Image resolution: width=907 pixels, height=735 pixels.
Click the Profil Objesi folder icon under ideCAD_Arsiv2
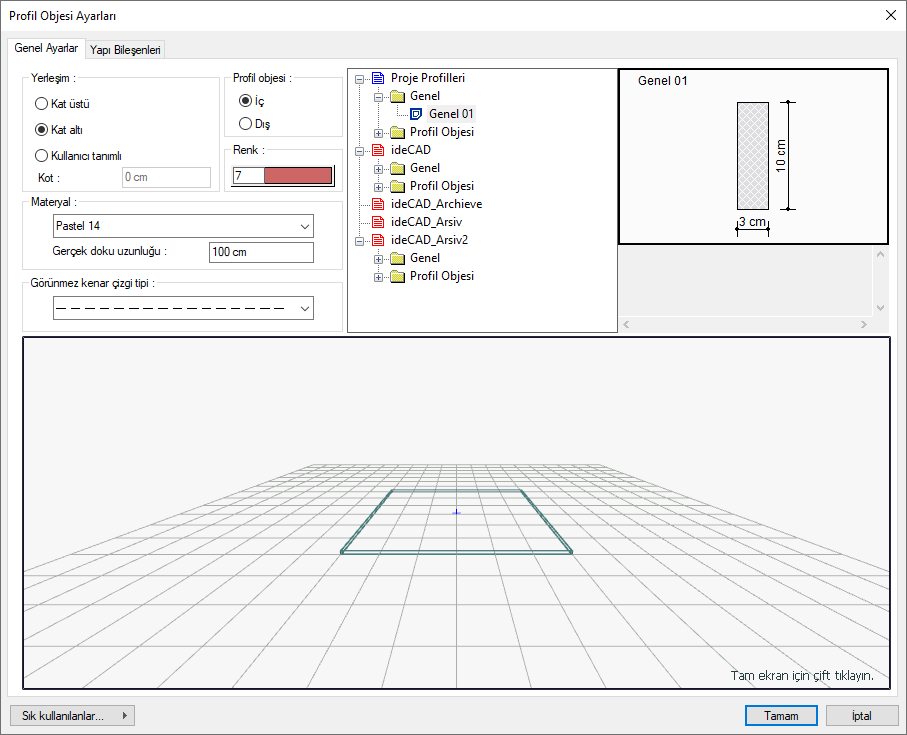pyautogui.click(x=397, y=276)
